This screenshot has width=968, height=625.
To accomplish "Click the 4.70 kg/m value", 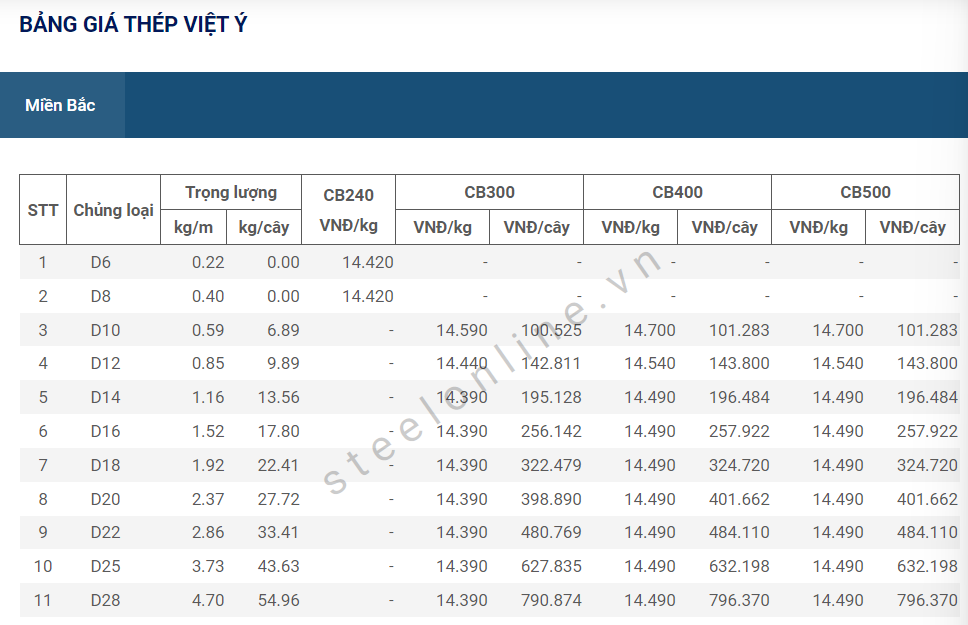I will [x=208, y=600].
